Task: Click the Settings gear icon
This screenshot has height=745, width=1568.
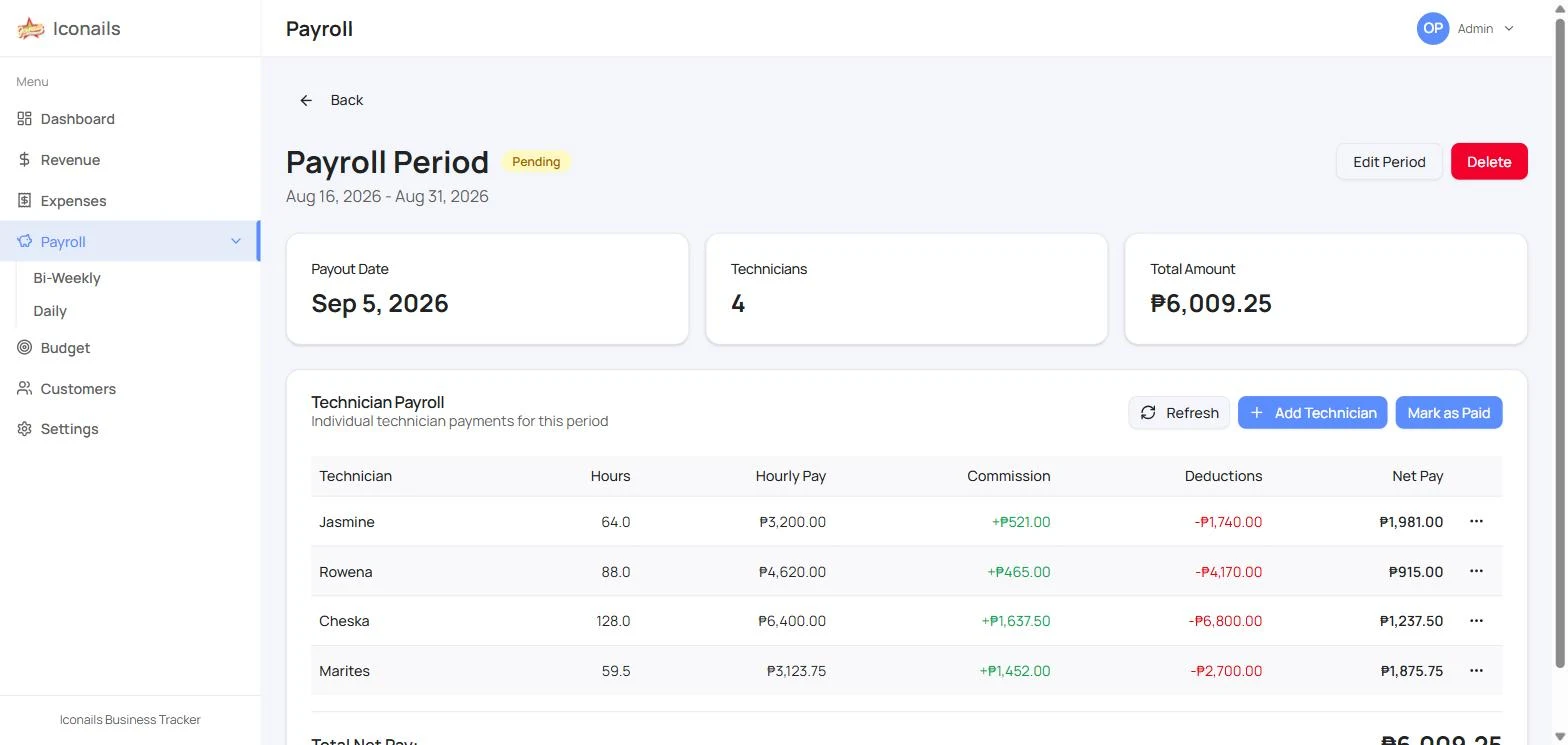Action: (24, 429)
